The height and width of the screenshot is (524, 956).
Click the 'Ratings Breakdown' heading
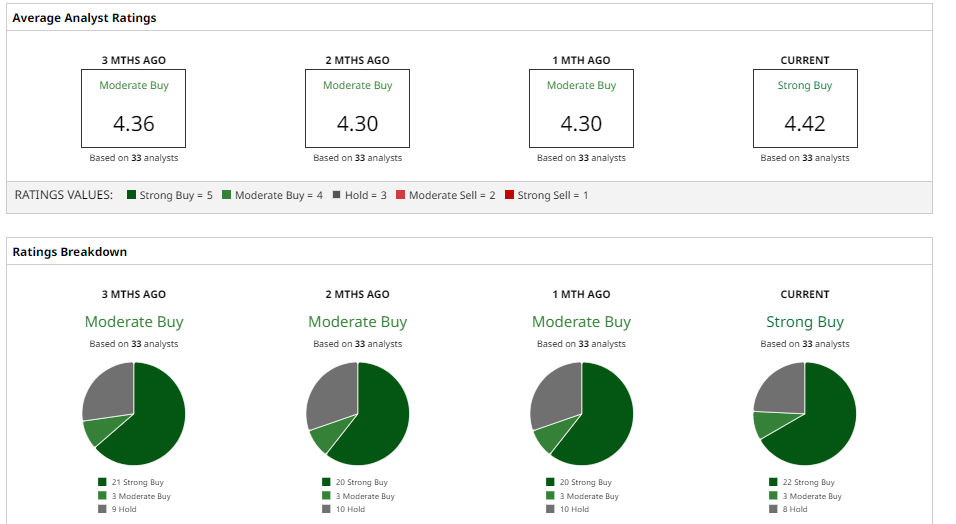[70, 252]
